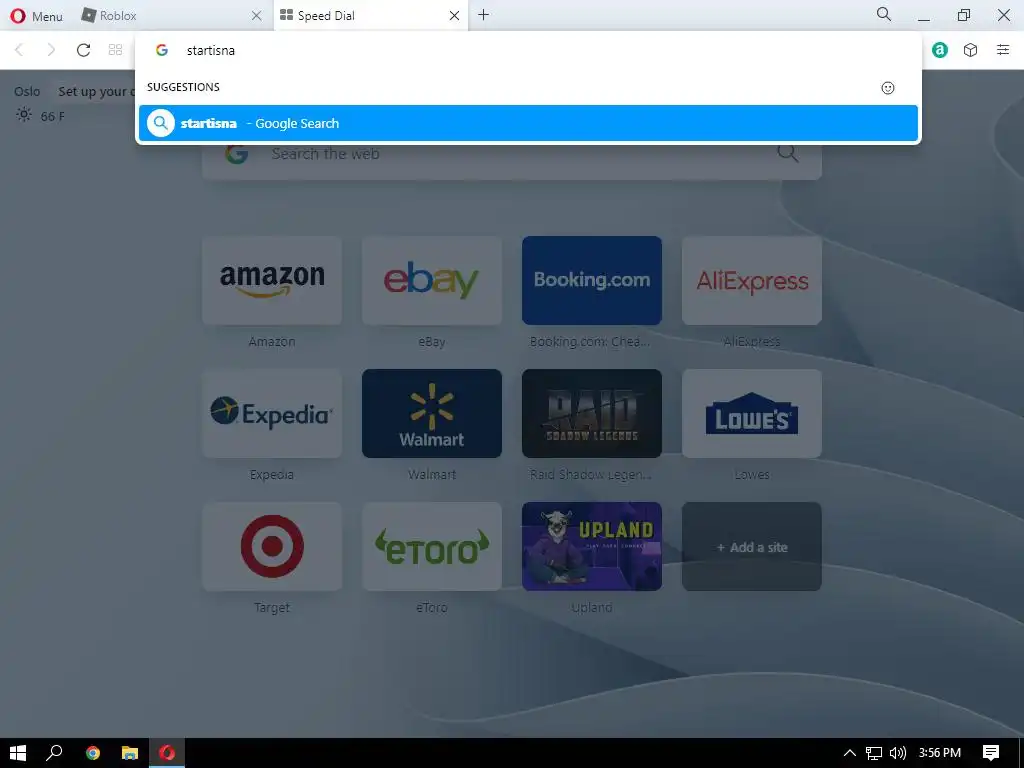Image resolution: width=1024 pixels, height=768 pixels.
Task: Open the Booking.com speed dial tile
Action: tap(592, 280)
